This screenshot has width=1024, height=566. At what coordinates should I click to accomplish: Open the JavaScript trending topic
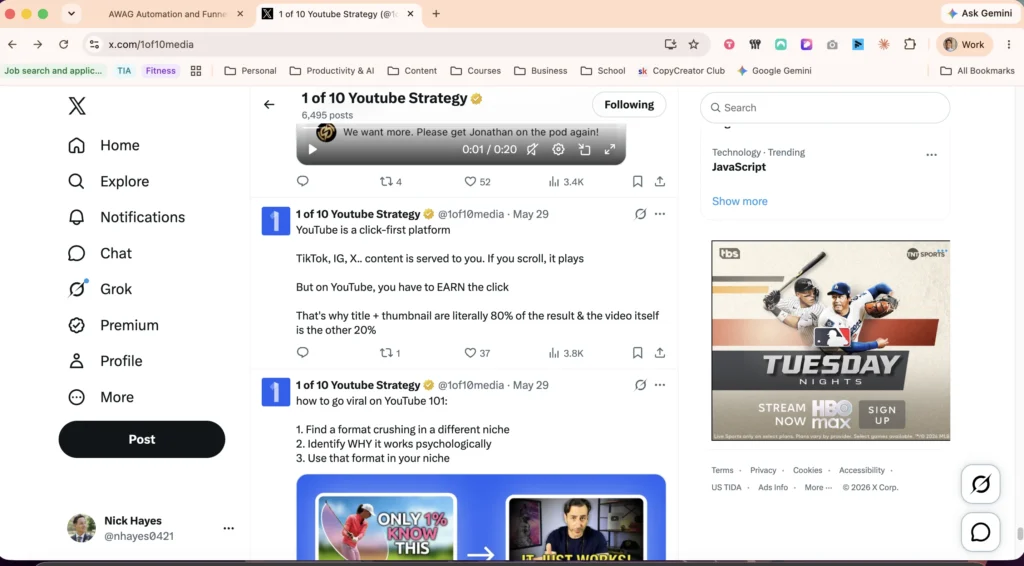click(739, 167)
